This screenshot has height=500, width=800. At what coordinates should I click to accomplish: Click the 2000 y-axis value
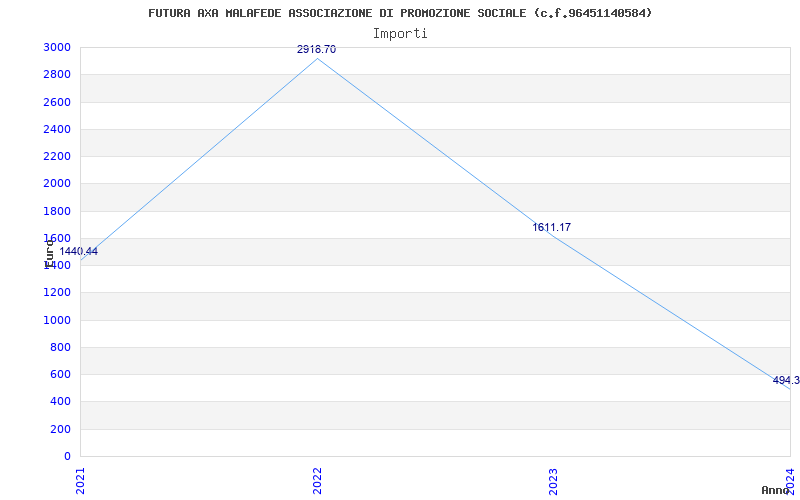coord(57,184)
